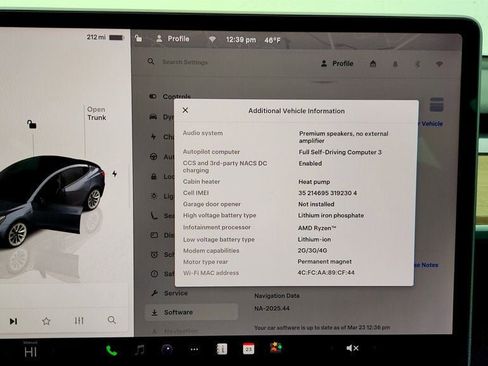488x366 pixels.
Task: Select the Autopilot steering wheel icon
Action: (x=153, y=156)
